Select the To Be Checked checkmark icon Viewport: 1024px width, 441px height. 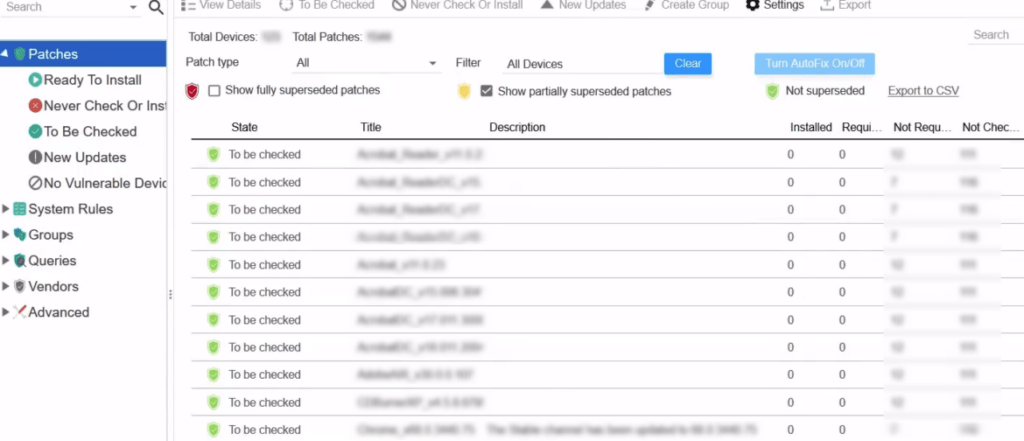pos(35,131)
